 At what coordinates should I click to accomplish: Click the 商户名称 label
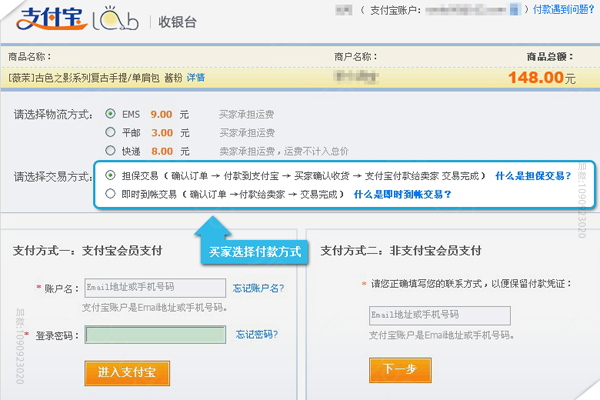click(x=355, y=57)
